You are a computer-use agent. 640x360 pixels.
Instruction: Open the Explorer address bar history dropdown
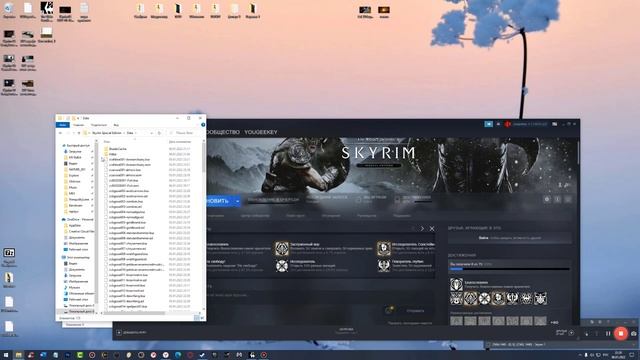pos(152,133)
